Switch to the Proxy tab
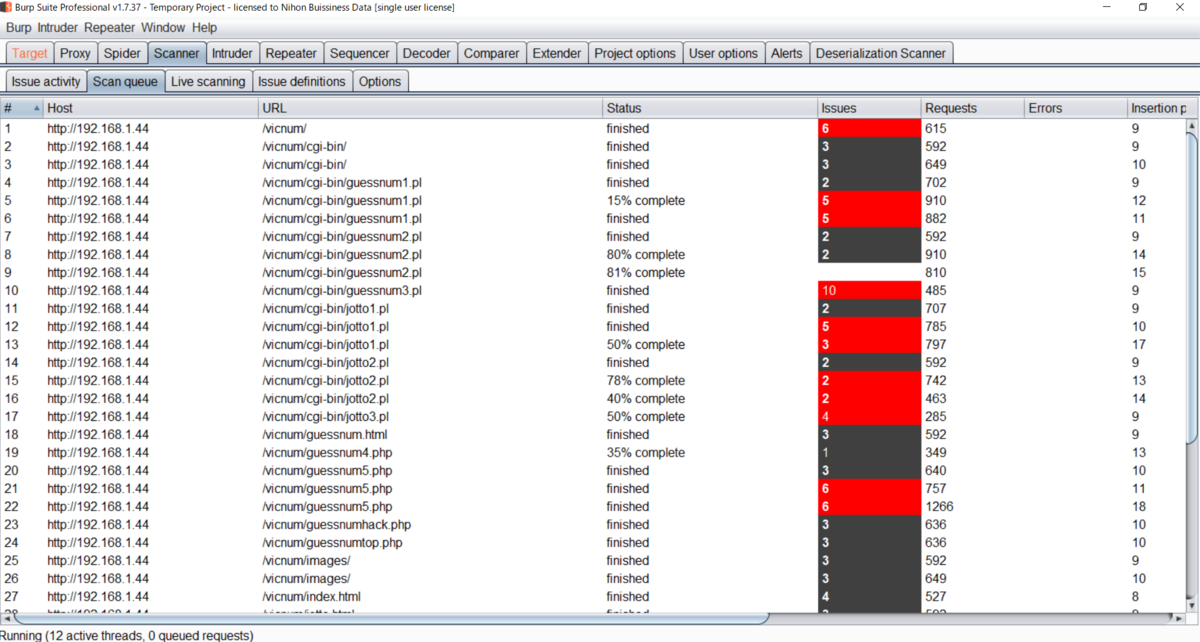This screenshot has width=1200, height=642. 75,53
